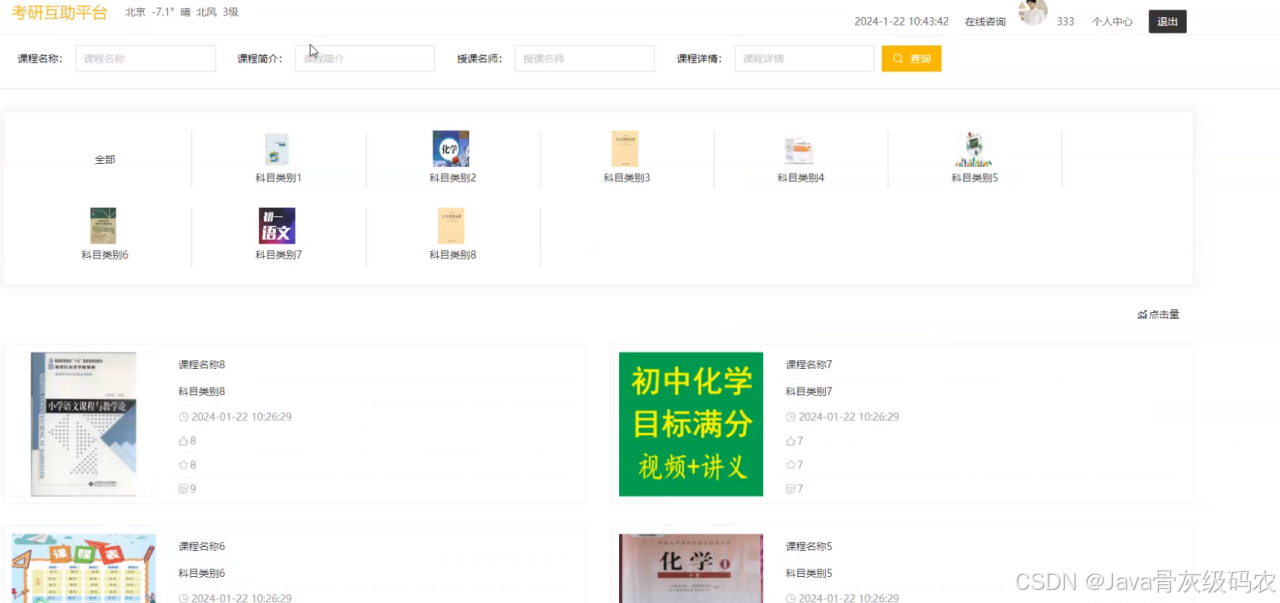Click the 点击量 sort icon
This screenshot has width=1280, height=603.
coord(1143,313)
